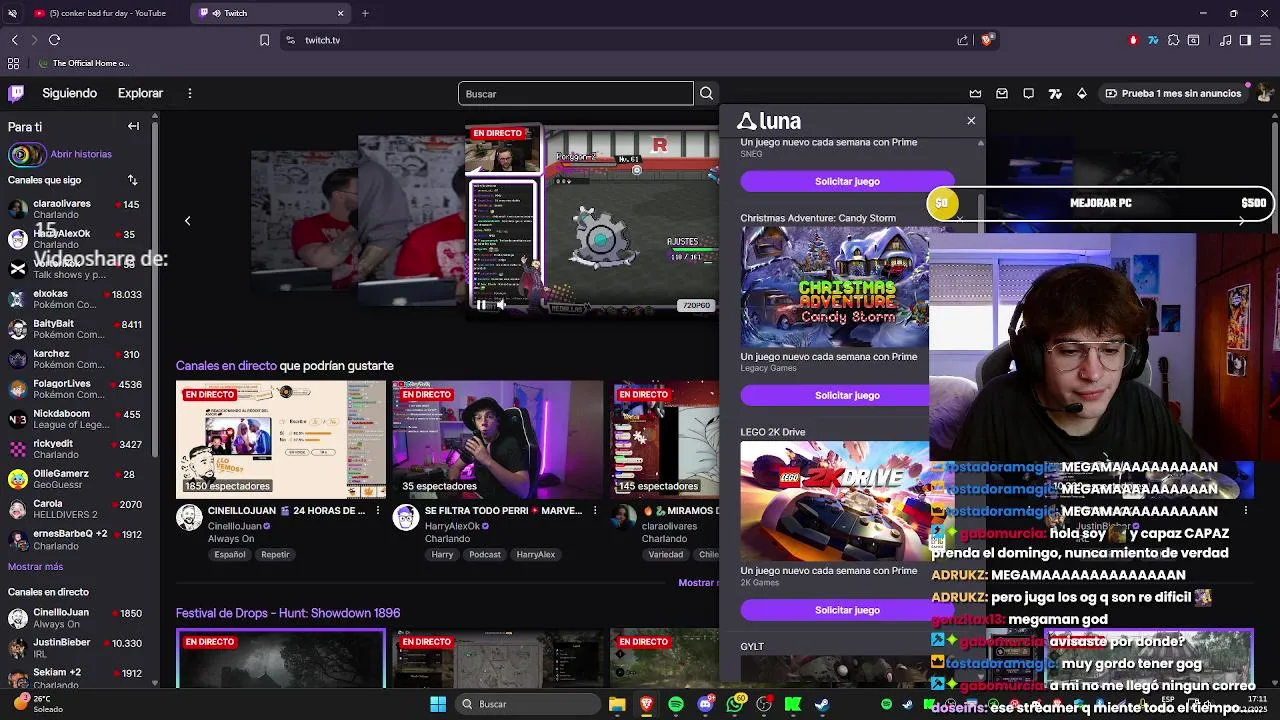
Task: Collapse the Para ti sidebar
Action: (x=133, y=126)
